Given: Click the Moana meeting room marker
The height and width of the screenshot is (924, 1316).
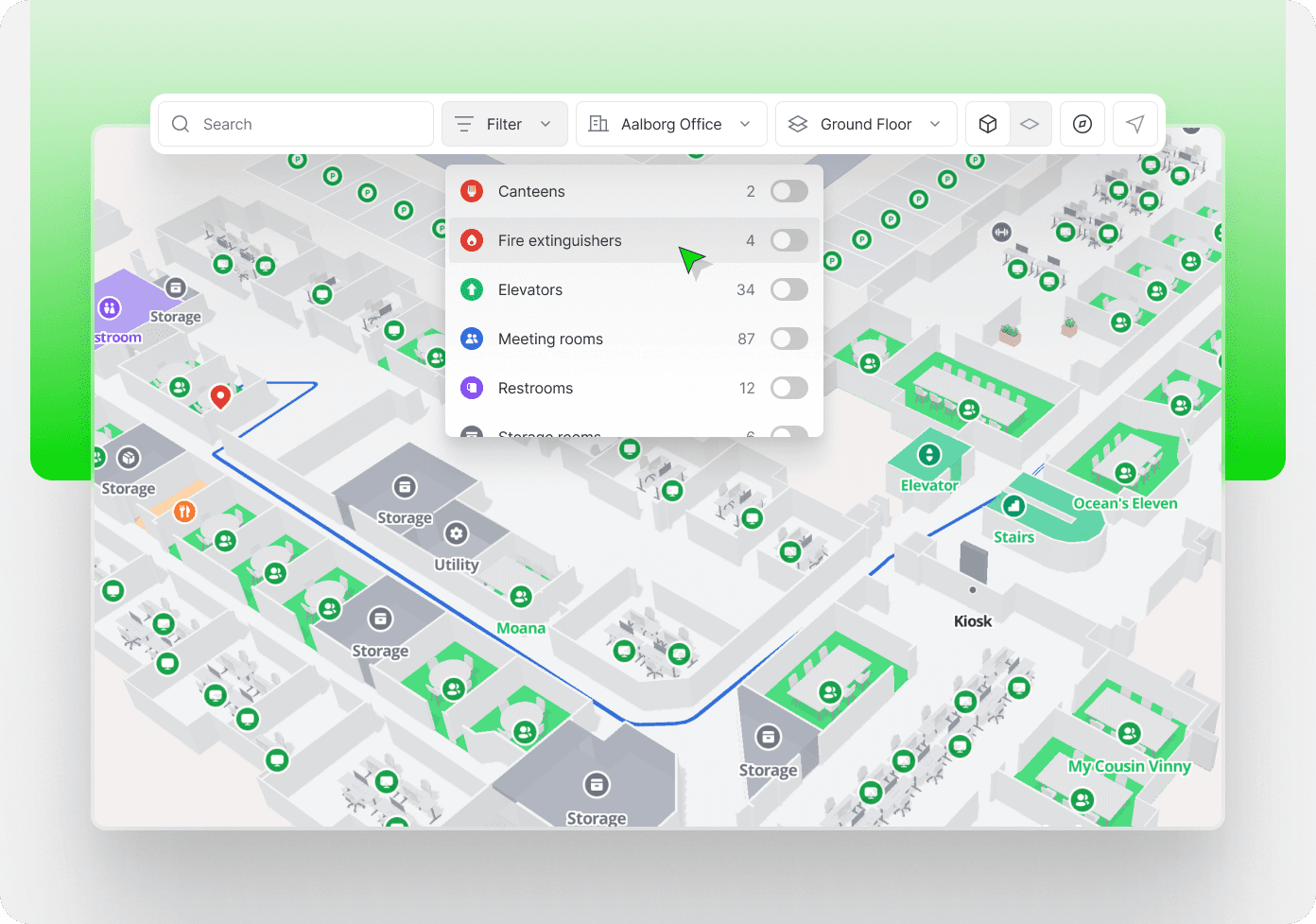Looking at the screenshot, I should 521,597.
